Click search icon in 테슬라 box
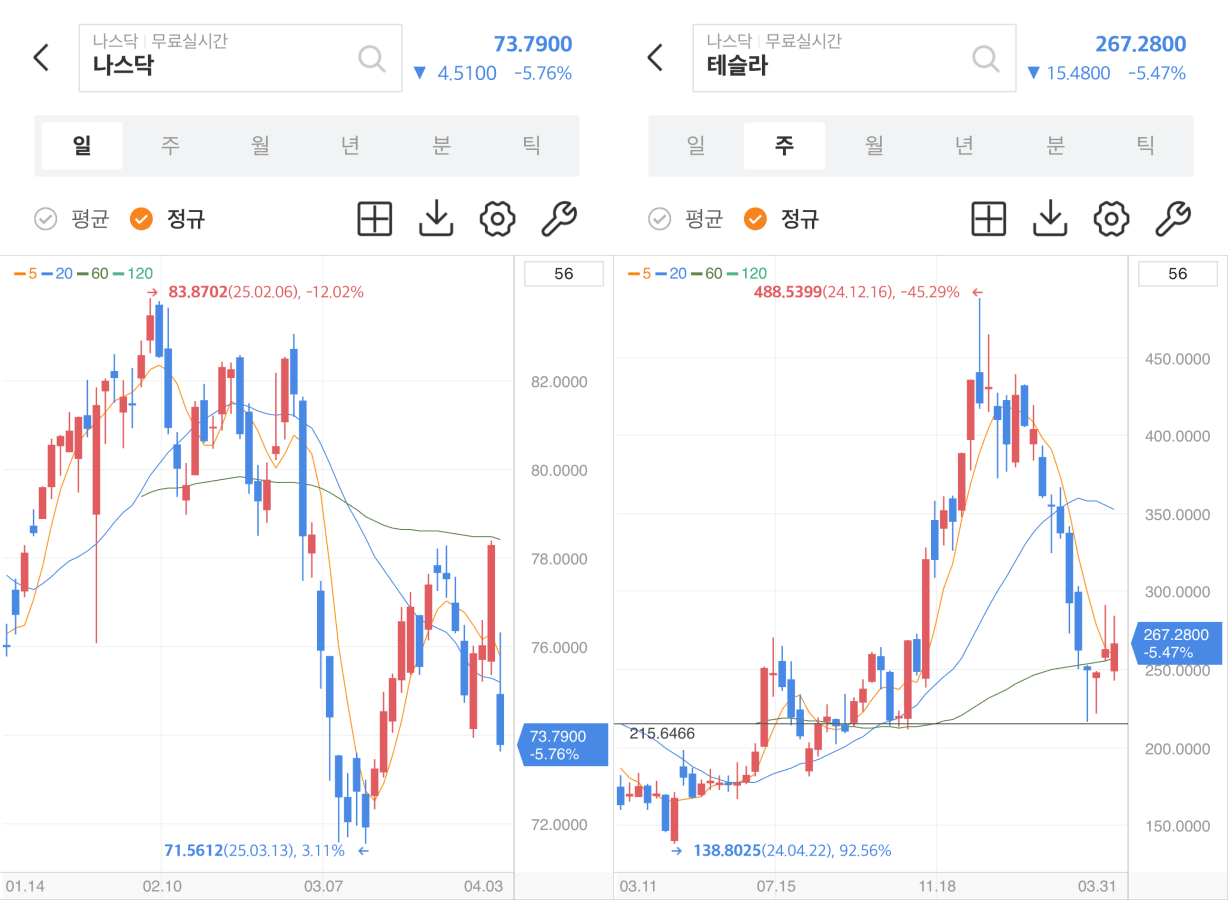1228x900 pixels. (985, 58)
